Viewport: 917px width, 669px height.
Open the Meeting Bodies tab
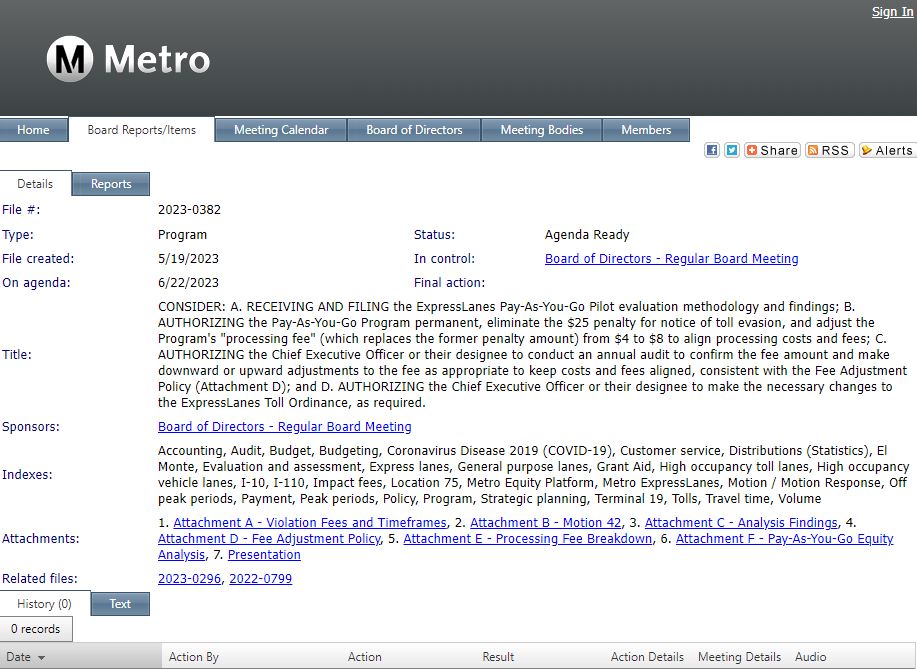click(x=542, y=130)
